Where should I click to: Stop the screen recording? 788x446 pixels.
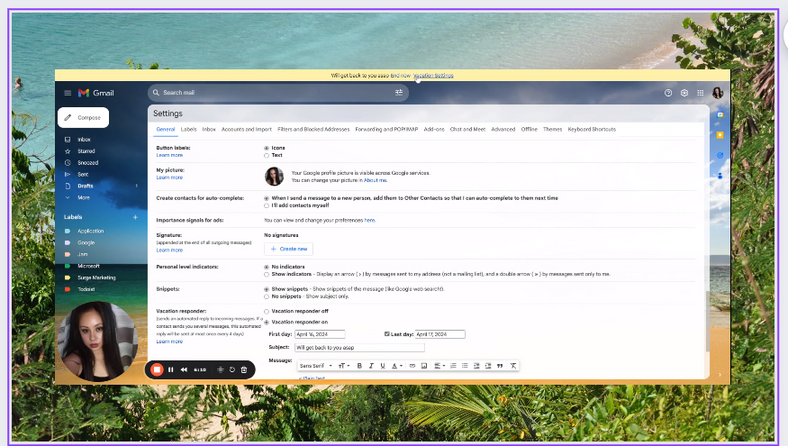coord(157,370)
